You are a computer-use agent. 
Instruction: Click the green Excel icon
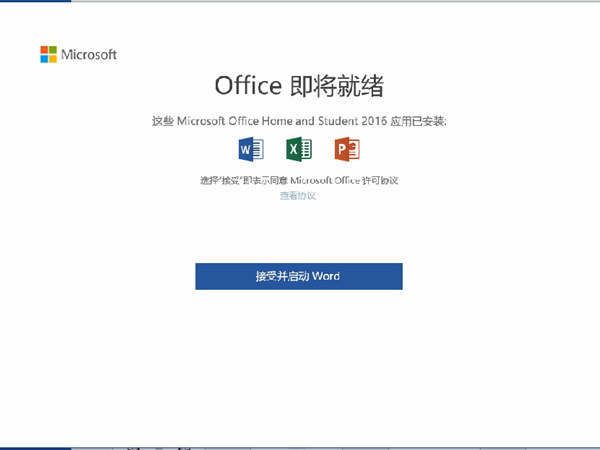(298, 150)
